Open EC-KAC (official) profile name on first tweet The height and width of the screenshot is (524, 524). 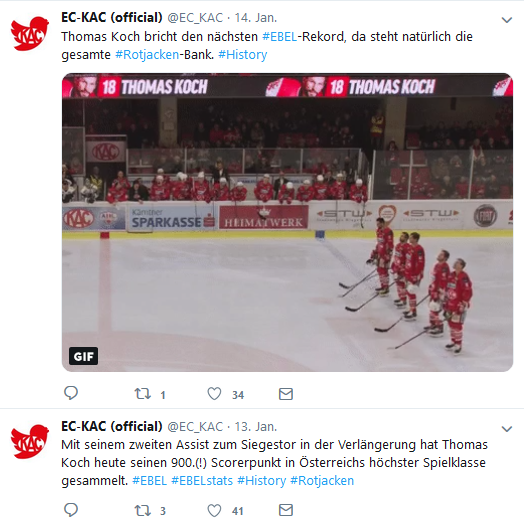[112, 17]
